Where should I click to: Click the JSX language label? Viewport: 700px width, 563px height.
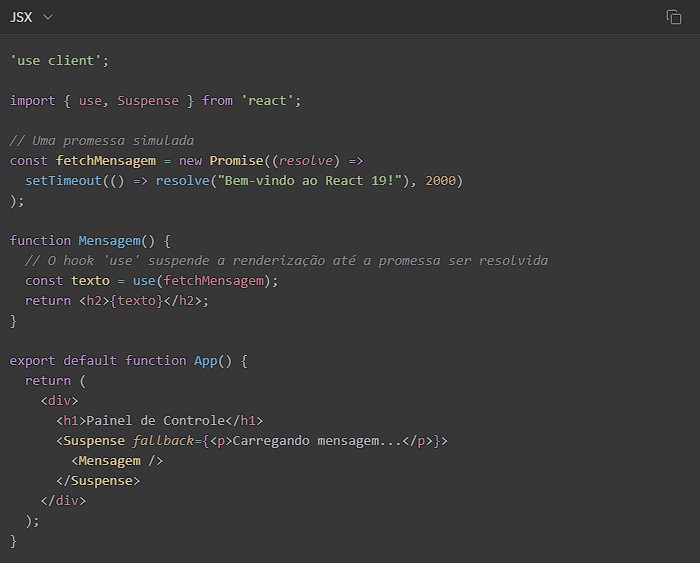[x=21, y=17]
